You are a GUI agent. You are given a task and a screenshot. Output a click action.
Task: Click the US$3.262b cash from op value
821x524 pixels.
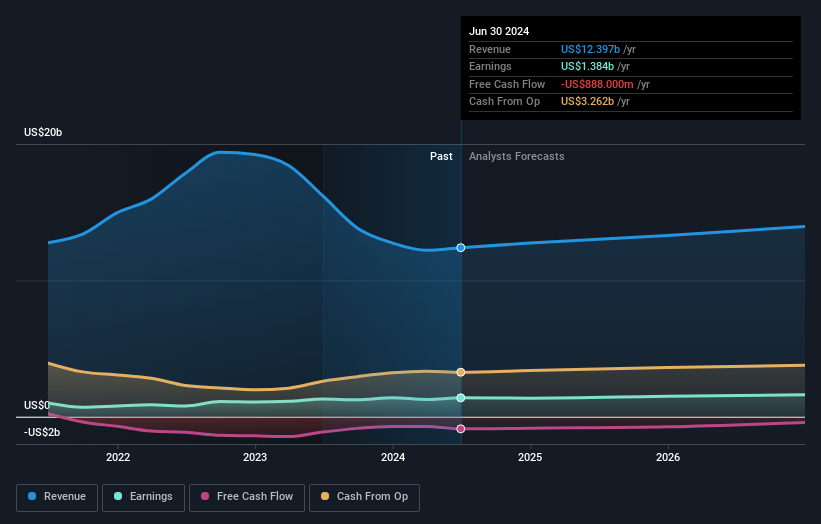point(587,102)
